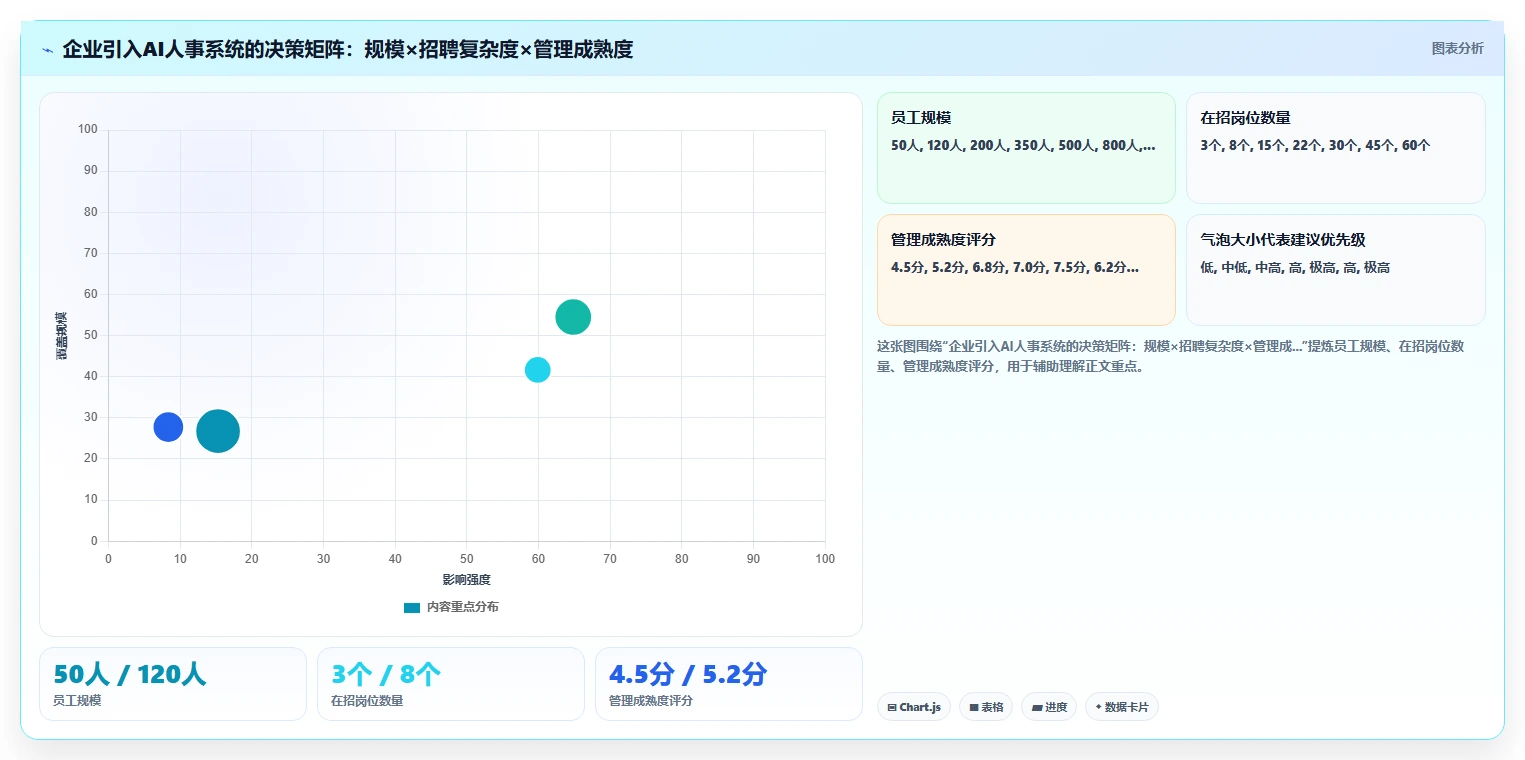Select the dark blue bubble in chart

point(168,427)
